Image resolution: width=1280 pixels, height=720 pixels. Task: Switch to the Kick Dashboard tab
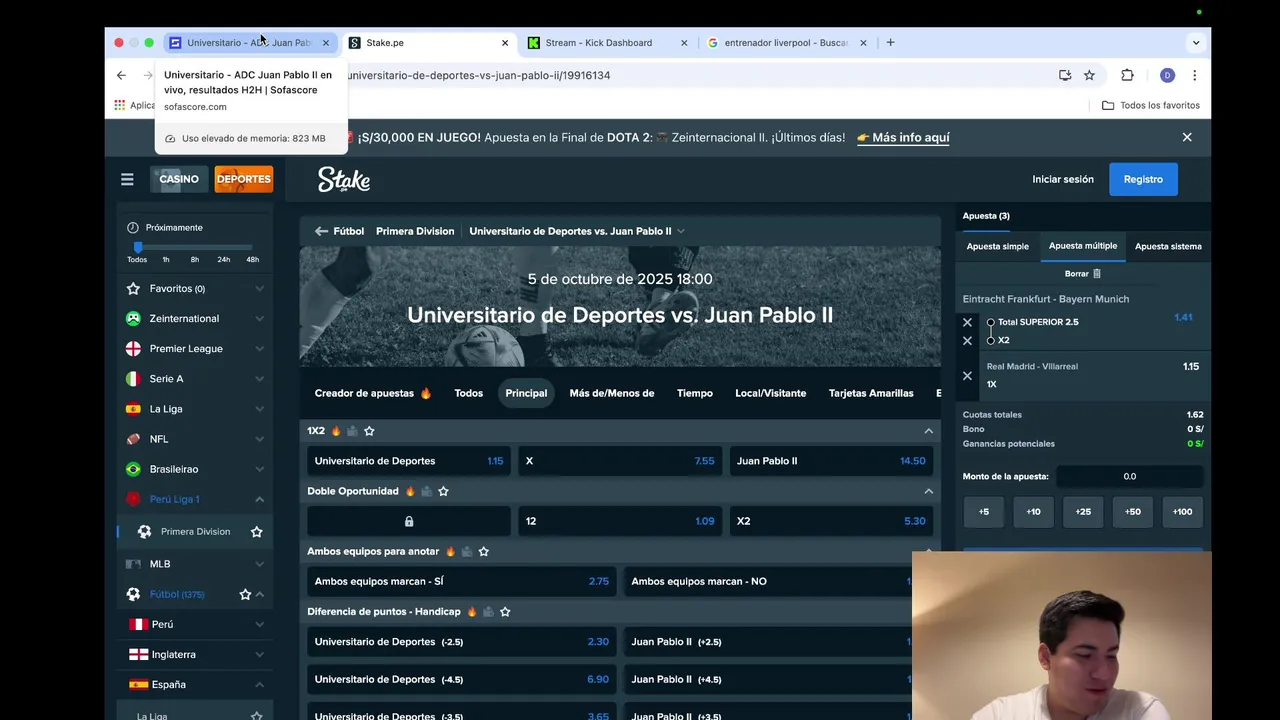pyautogui.click(x=606, y=43)
